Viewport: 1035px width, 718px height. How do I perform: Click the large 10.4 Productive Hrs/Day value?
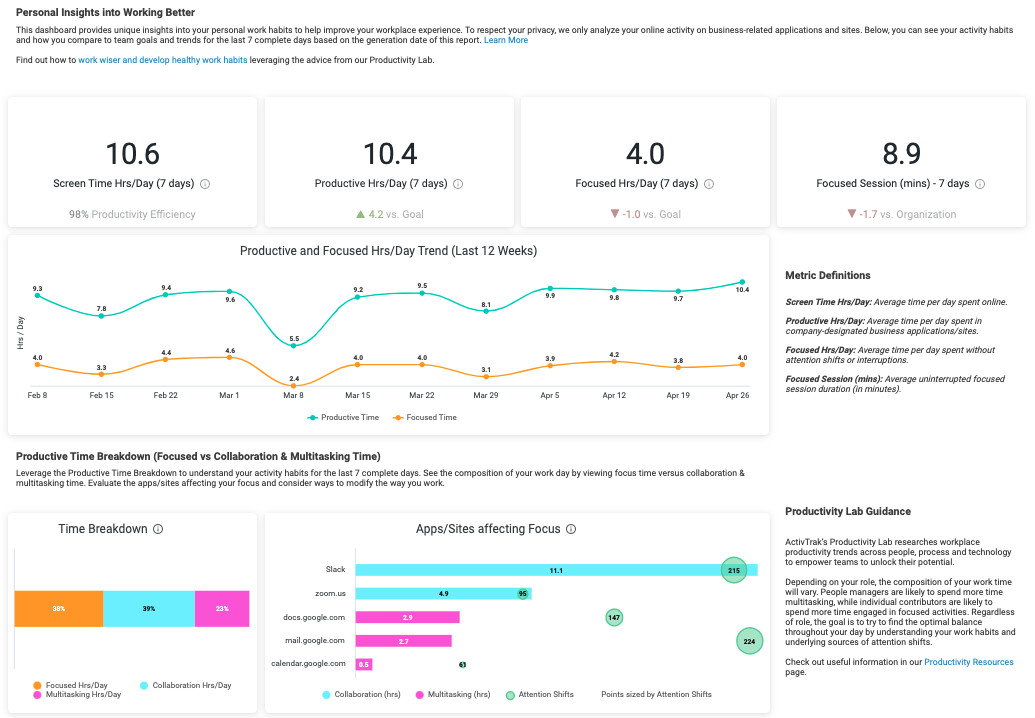tap(390, 154)
